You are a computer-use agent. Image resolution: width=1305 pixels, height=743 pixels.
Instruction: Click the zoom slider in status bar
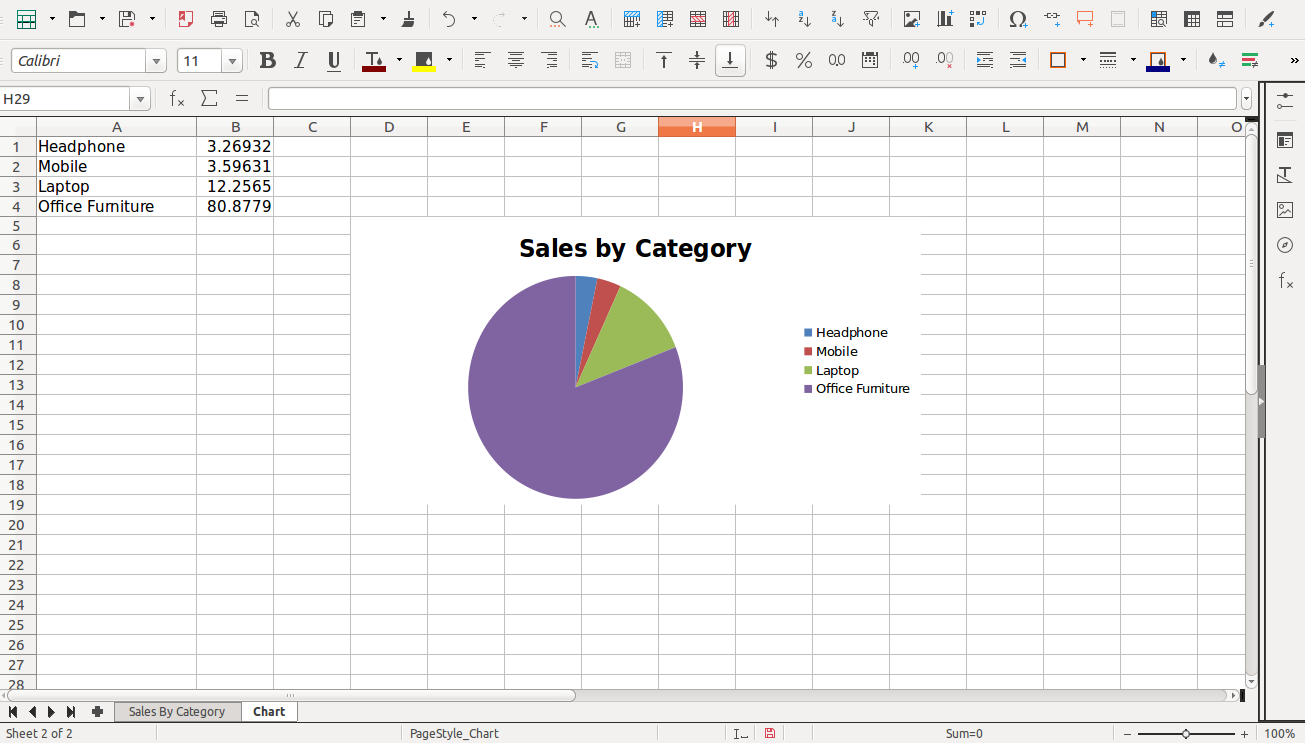click(1186, 733)
